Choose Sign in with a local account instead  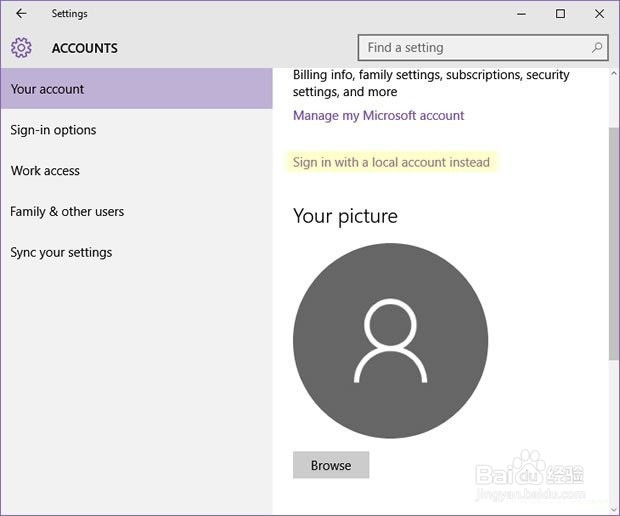click(x=391, y=162)
